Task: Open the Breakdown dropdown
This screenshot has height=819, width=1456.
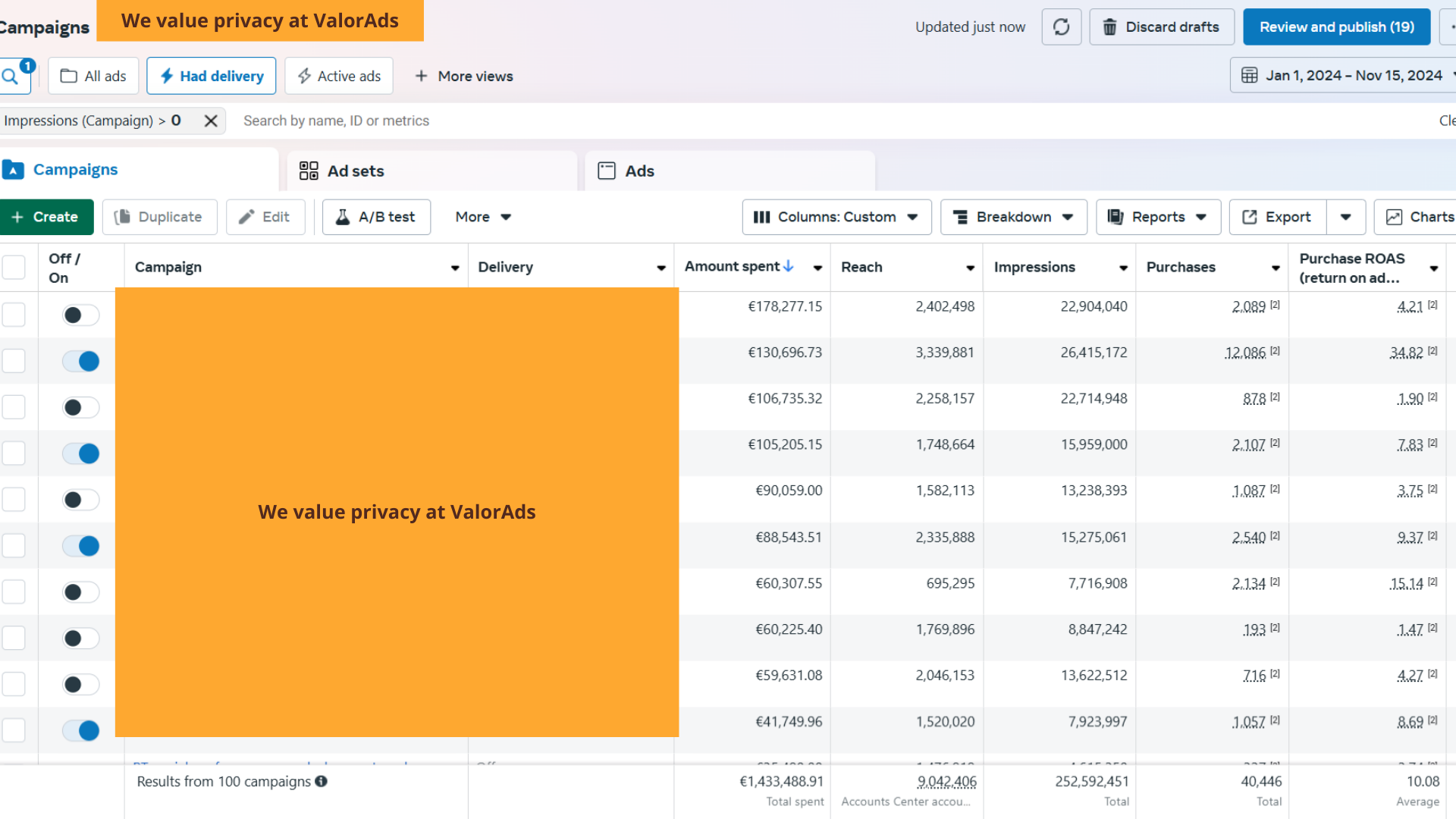Action: click(1014, 217)
